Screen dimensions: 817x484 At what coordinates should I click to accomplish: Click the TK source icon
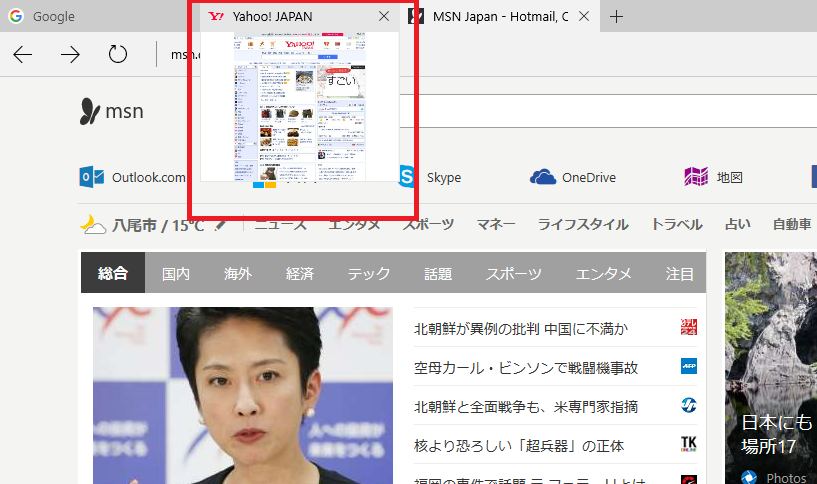coord(689,444)
